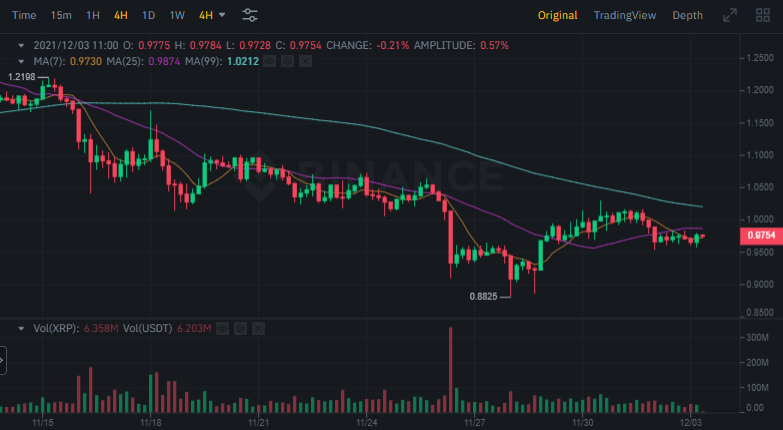Expand the chart to fullscreen
This screenshot has width=783, height=430.
click(x=728, y=16)
